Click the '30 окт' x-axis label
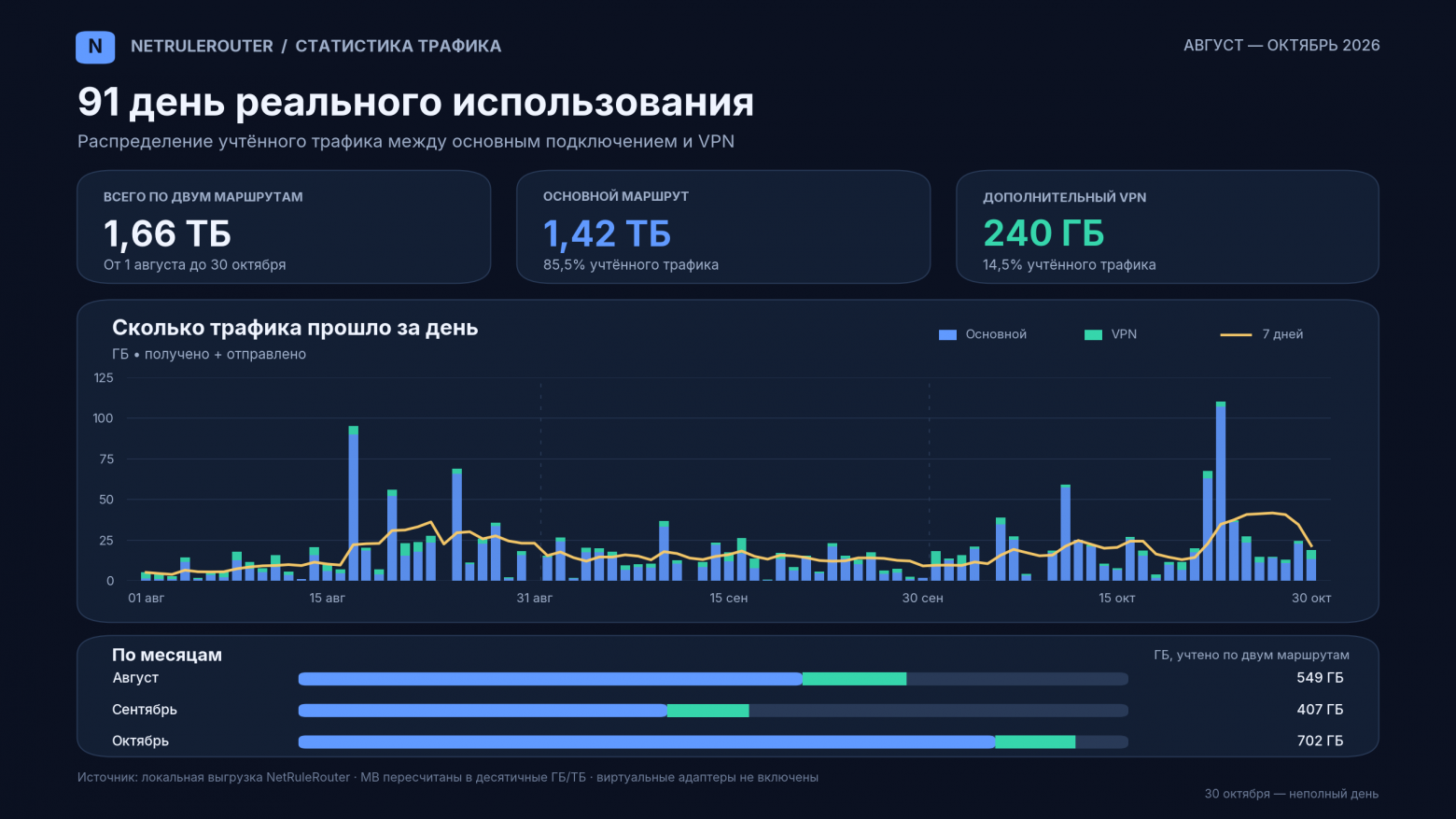The width and height of the screenshot is (1456, 819). pyautogui.click(x=1311, y=598)
